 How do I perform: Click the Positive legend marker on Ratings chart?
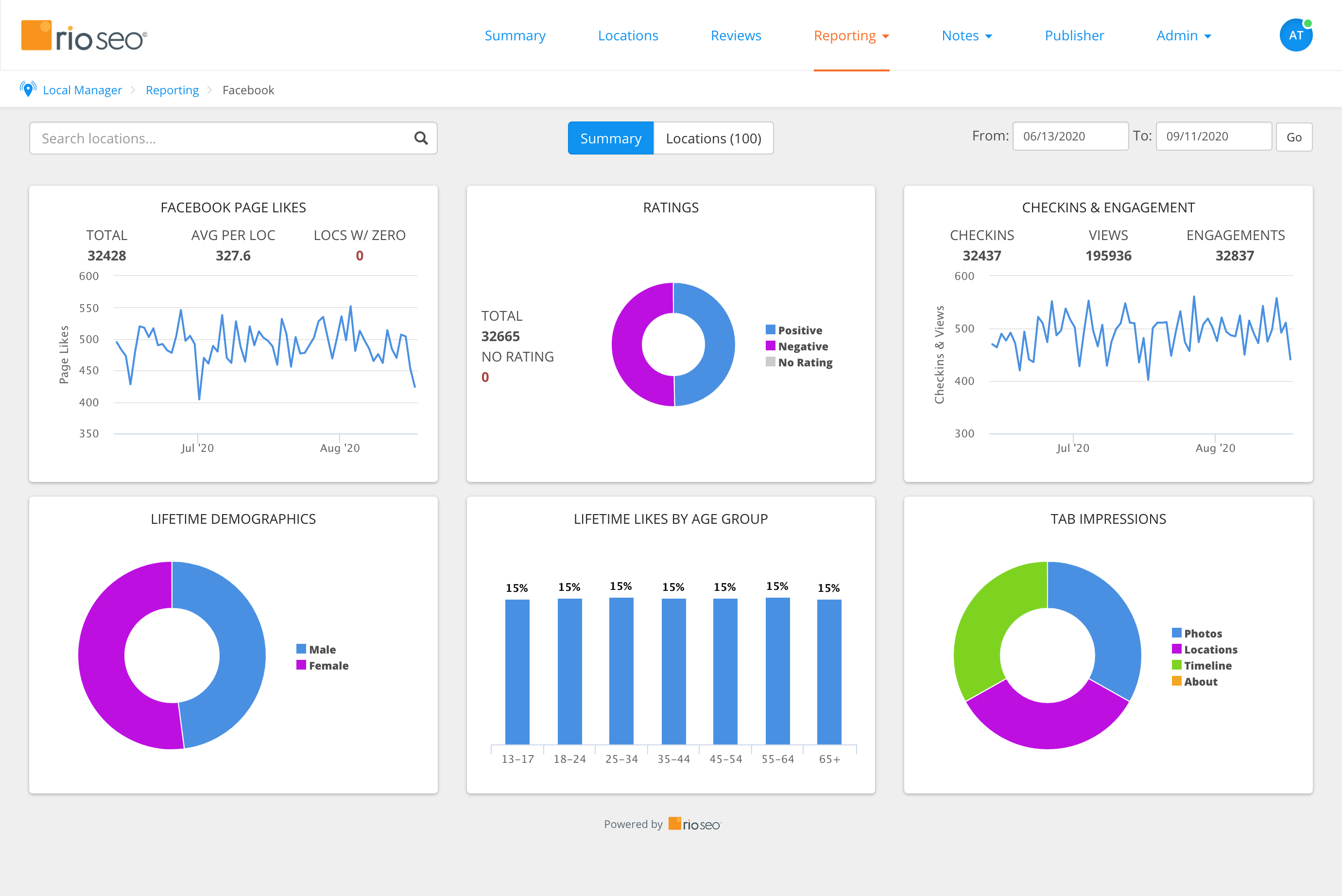tap(770, 329)
